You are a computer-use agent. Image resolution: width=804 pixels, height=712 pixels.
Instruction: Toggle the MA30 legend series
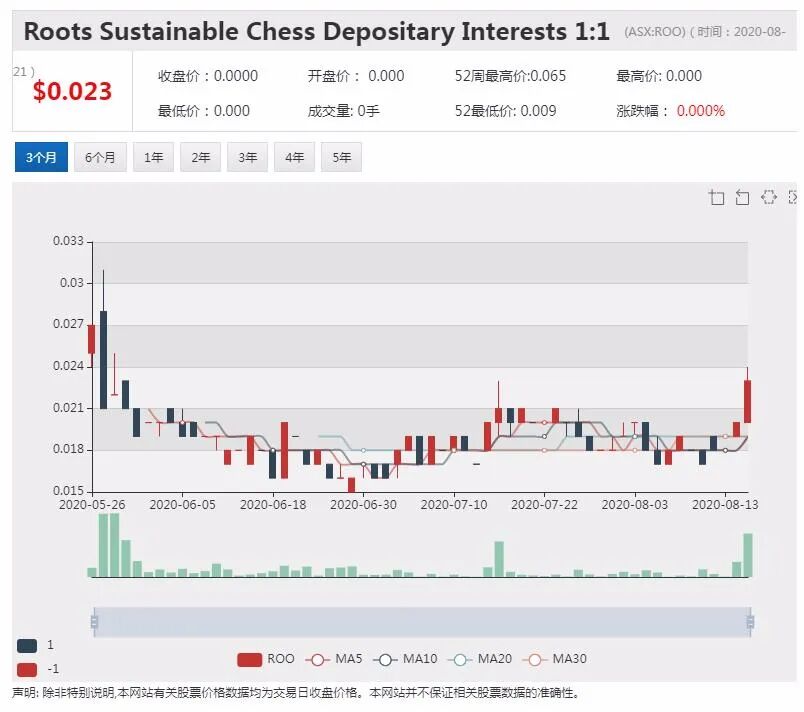pos(554,659)
